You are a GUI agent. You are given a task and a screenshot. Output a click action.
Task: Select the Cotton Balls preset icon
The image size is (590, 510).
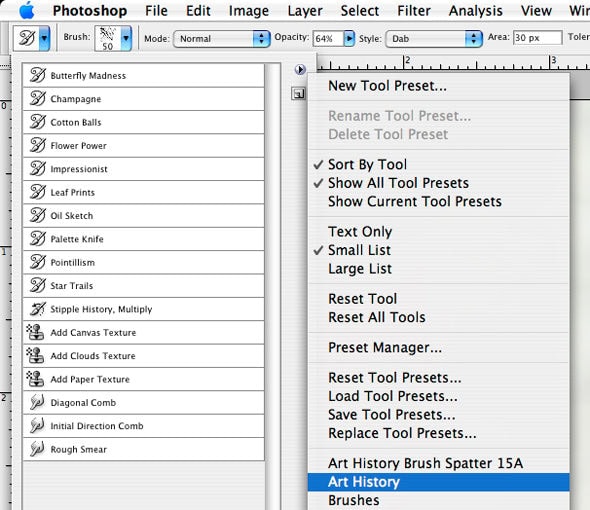coord(38,122)
